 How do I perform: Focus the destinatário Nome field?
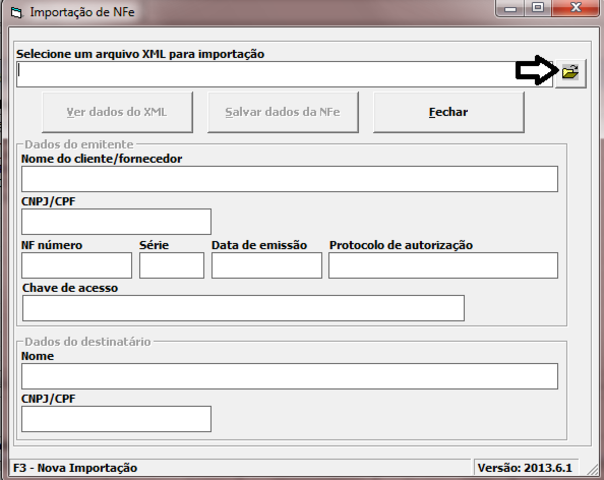(289, 376)
